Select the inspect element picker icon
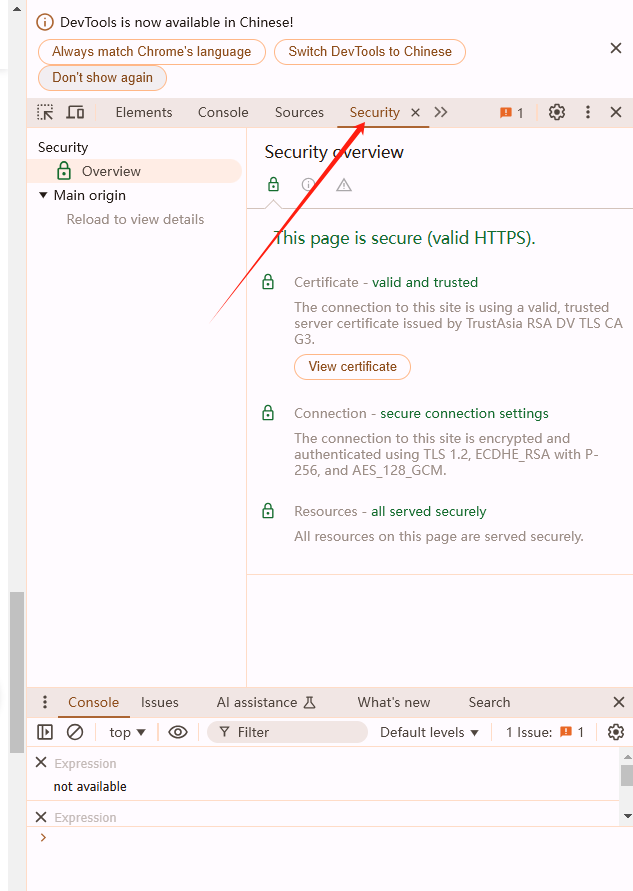The height and width of the screenshot is (891, 633). [x=45, y=112]
